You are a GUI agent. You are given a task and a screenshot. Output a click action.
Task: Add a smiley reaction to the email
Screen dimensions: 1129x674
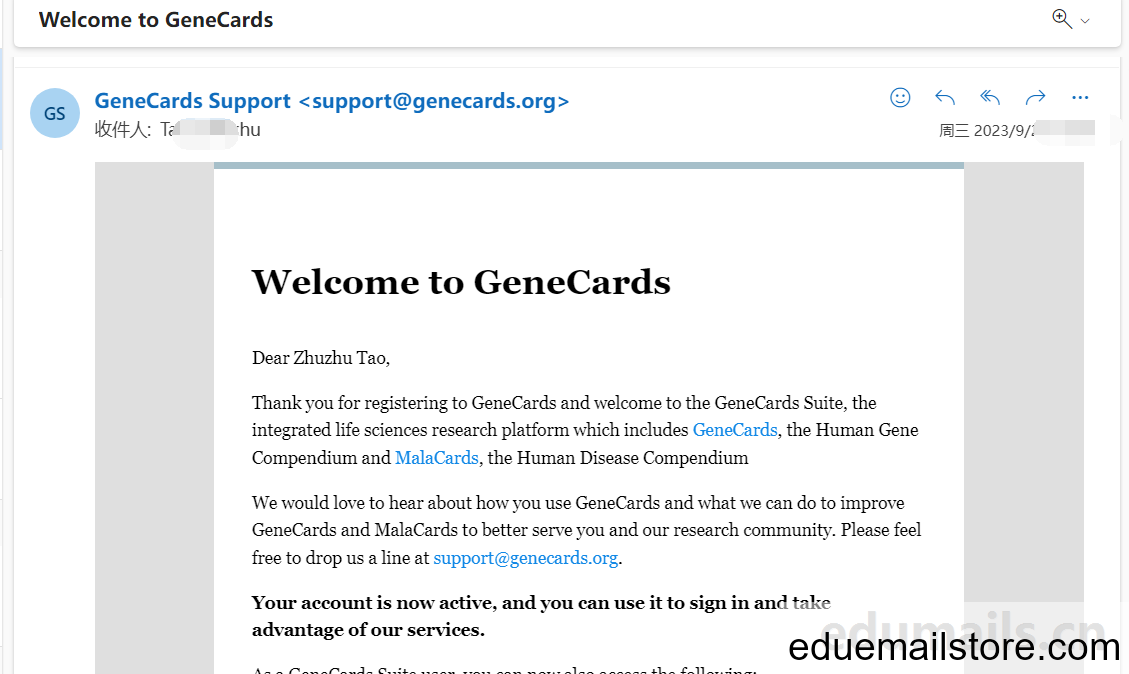[x=900, y=97]
